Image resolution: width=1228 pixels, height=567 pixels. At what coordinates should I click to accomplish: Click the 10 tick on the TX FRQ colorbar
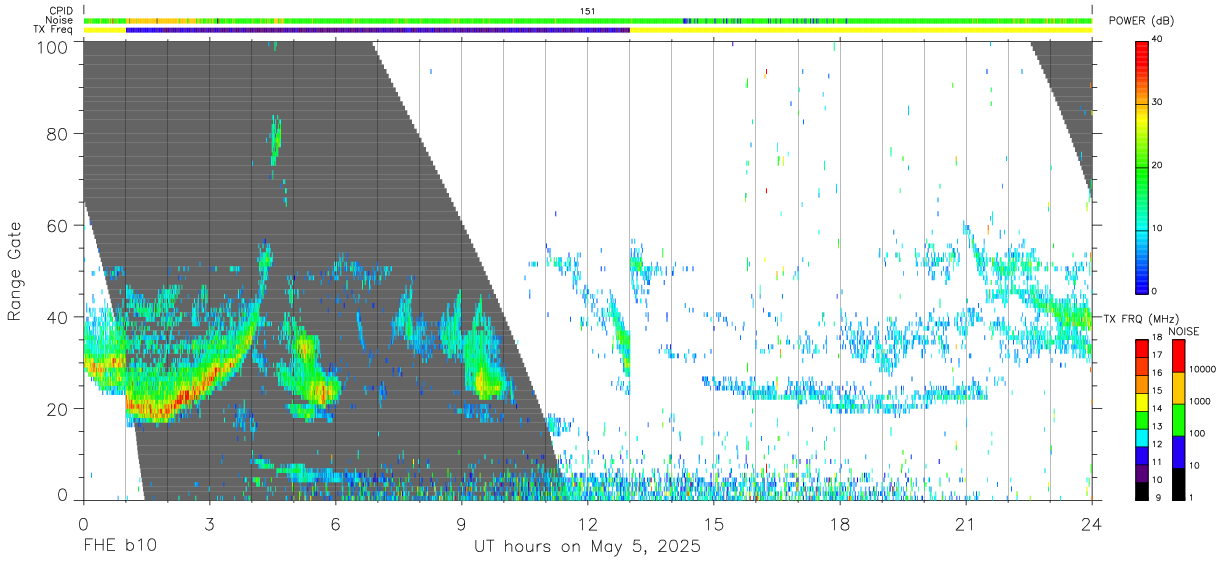pos(1157,480)
